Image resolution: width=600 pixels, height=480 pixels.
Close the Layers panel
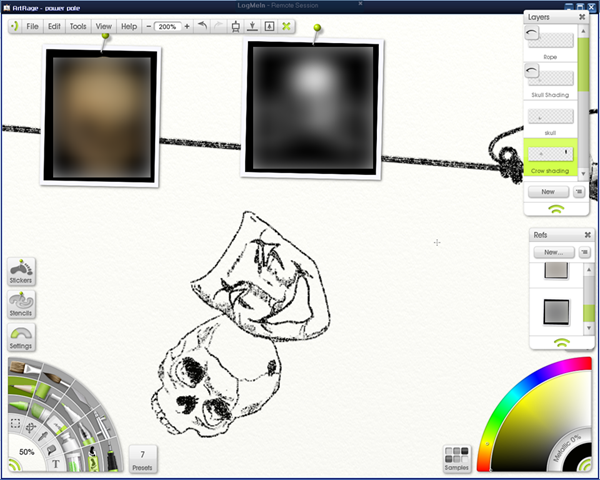pos(582,17)
